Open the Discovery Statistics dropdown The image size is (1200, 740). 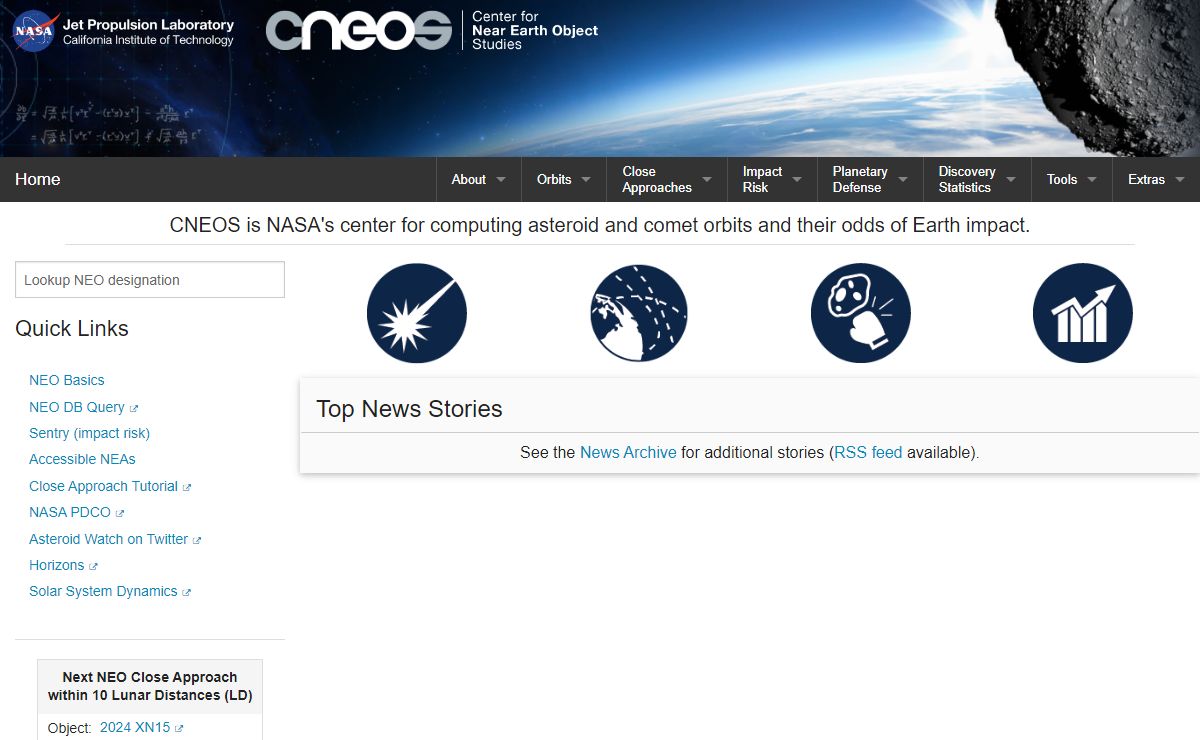click(x=977, y=179)
